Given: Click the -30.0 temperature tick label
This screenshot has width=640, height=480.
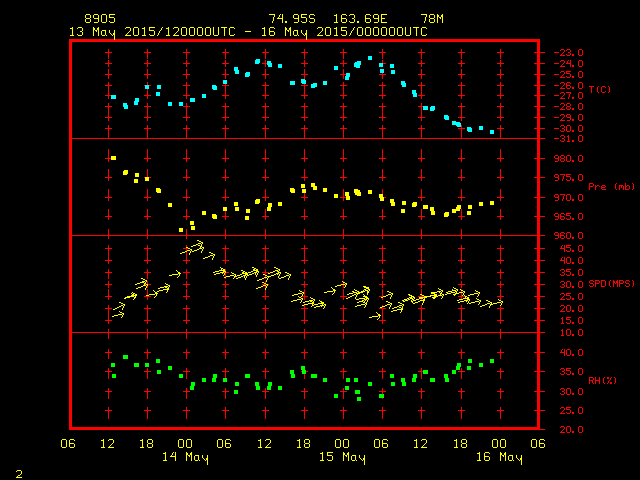Looking at the screenshot, I should click(x=568, y=129).
